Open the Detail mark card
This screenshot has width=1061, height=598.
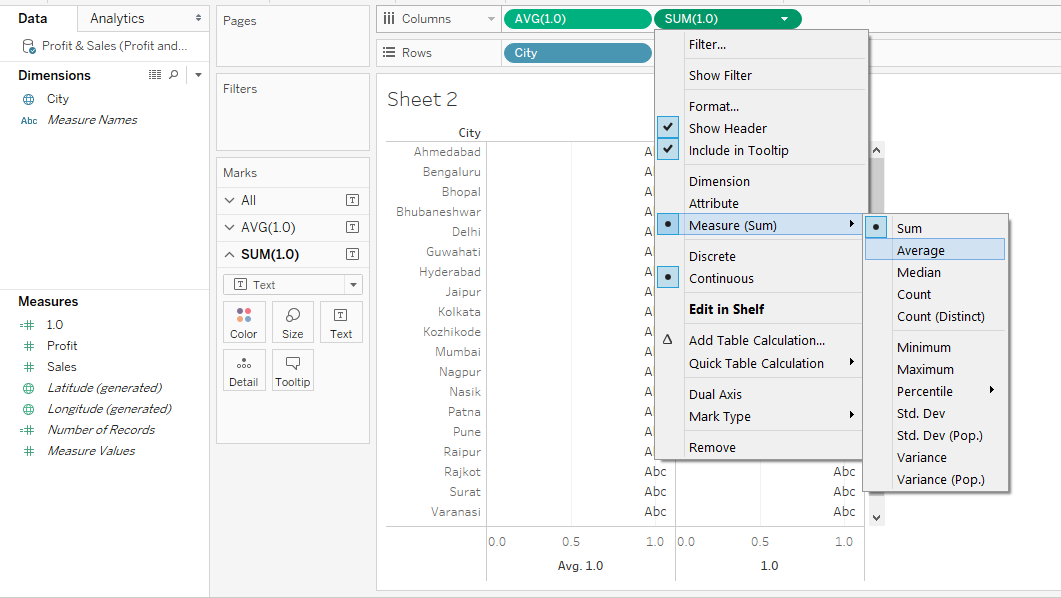244,369
